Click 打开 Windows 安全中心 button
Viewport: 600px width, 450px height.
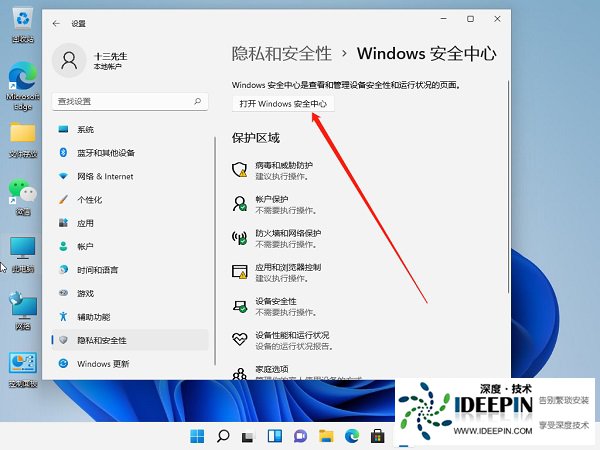coord(283,104)
